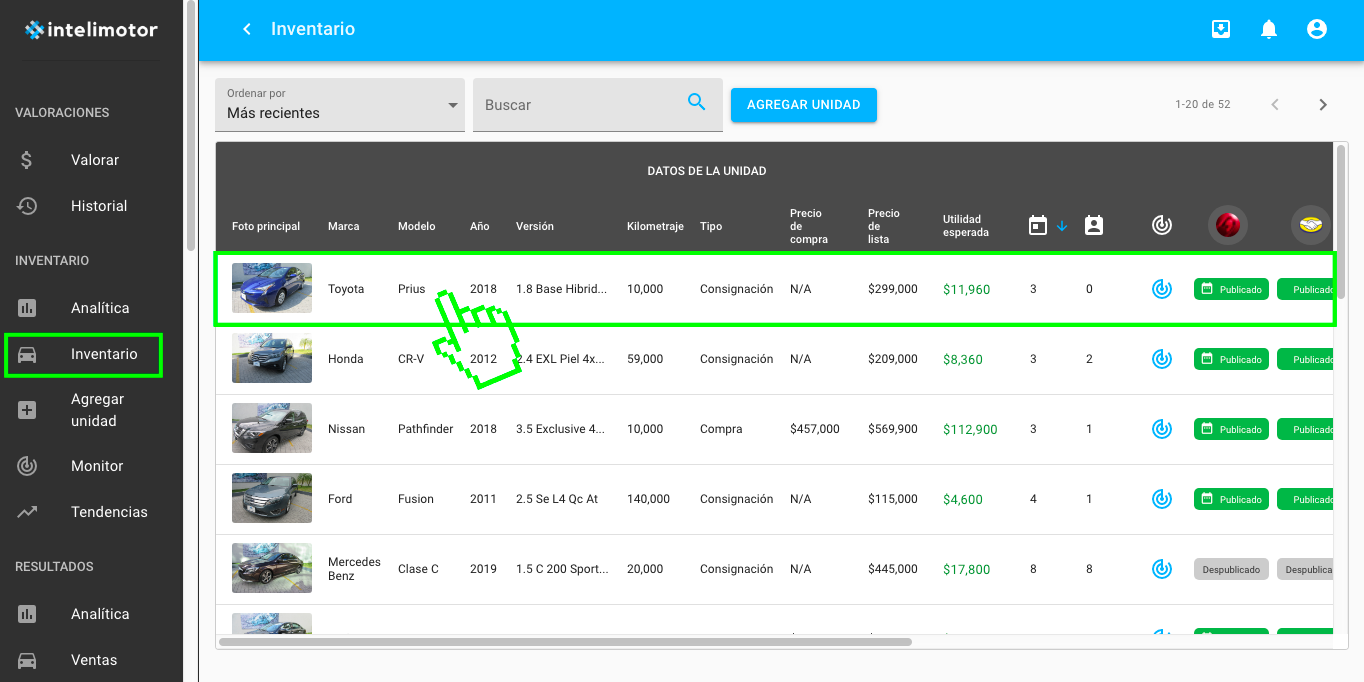Sort by the Kilometraje column header

tap(655, 226)
